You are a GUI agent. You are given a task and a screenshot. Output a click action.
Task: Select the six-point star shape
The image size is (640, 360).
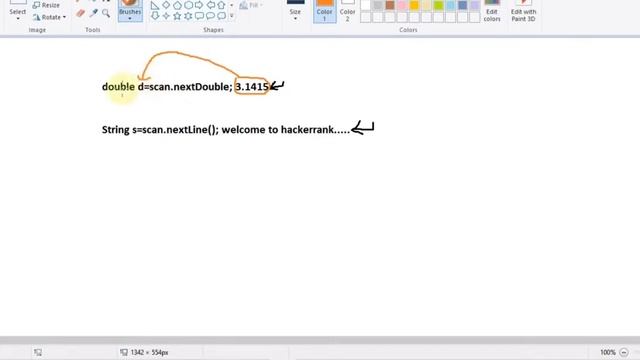click(188, 16)
